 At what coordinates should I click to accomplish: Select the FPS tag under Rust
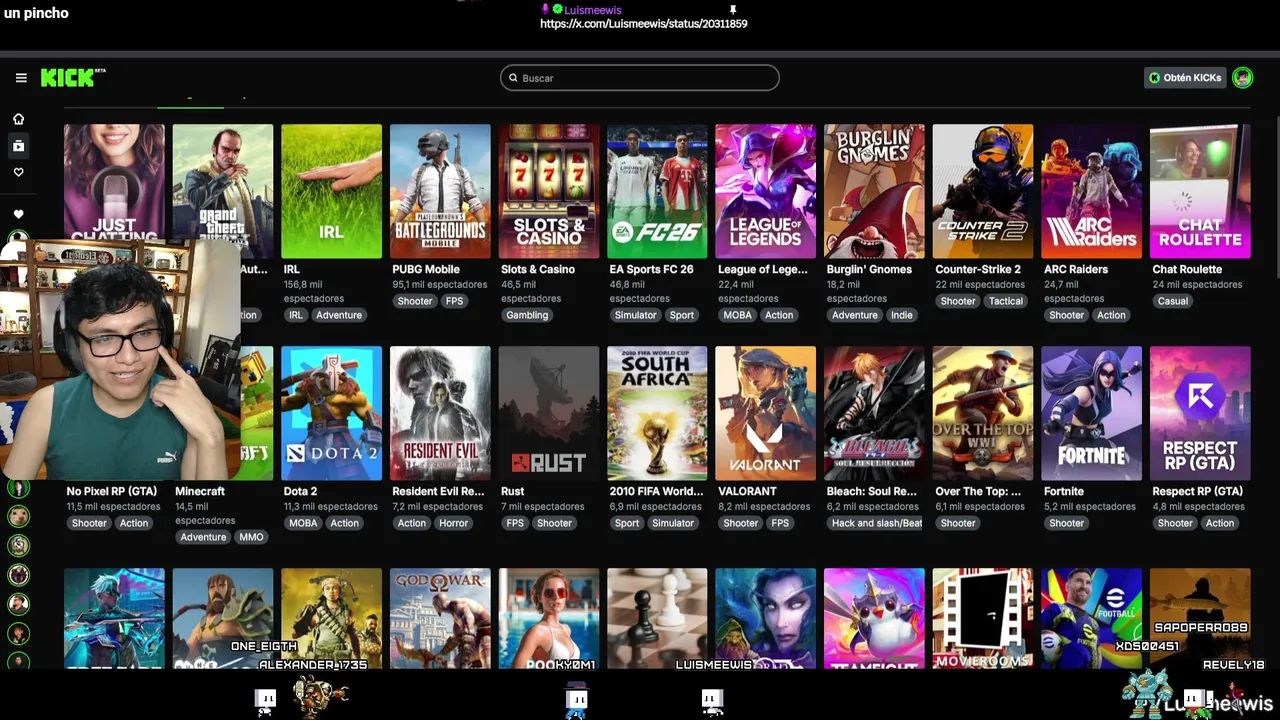(x=515, y=523)
